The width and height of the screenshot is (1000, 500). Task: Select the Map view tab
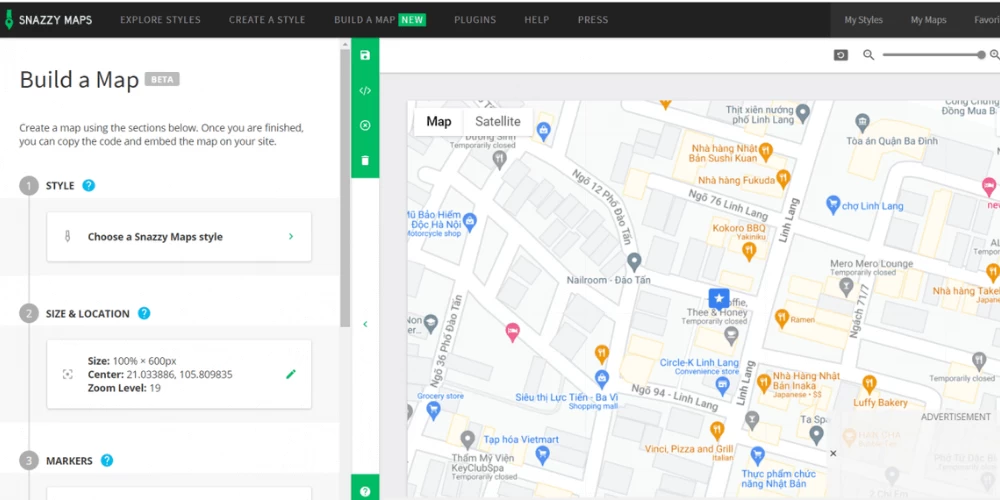[x=439, y=121]
